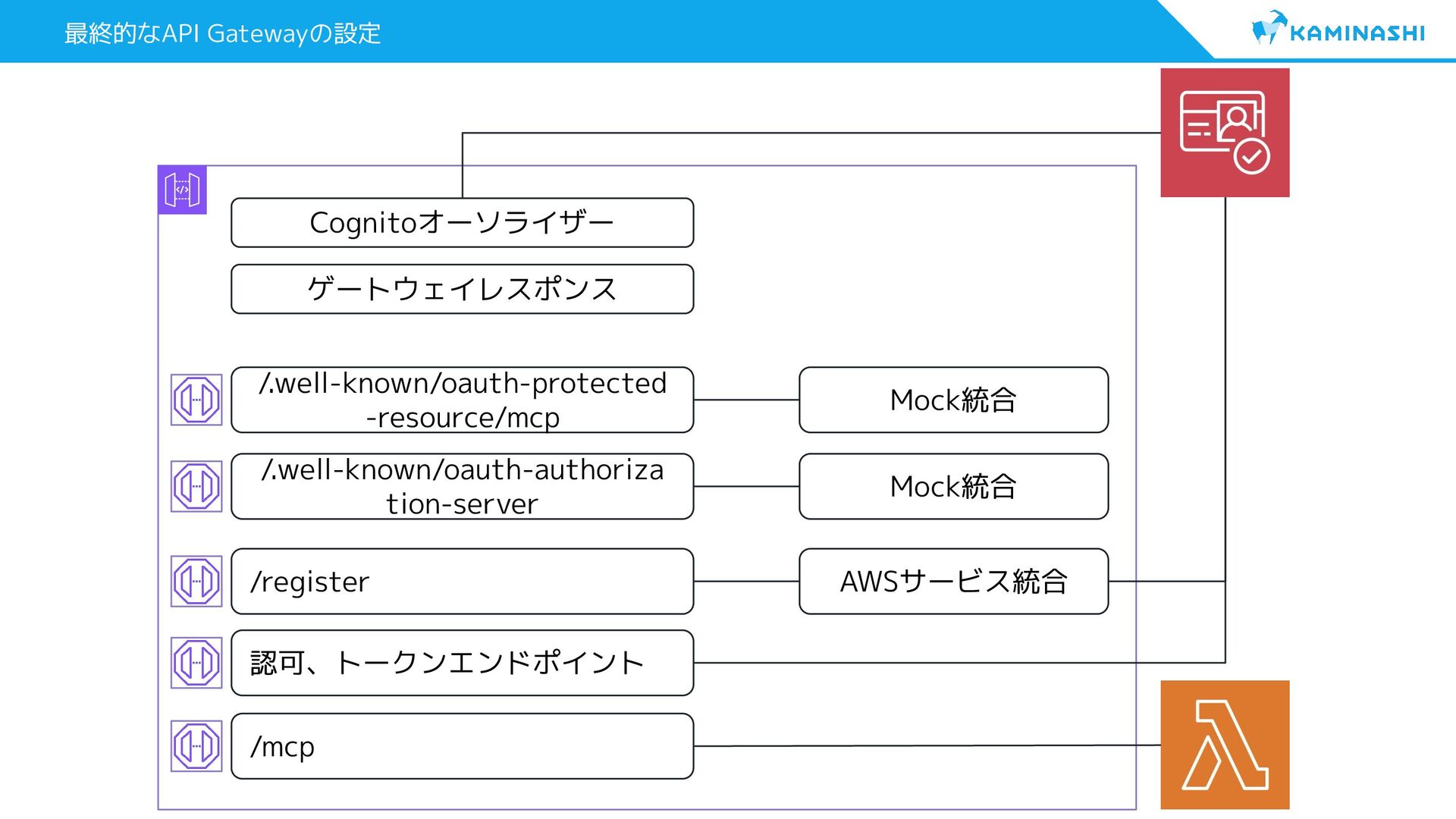The height and width of the screenshot is (819, 1456).
Task: Click the KAMINASHI logo in header
Action: point(1338,30)
